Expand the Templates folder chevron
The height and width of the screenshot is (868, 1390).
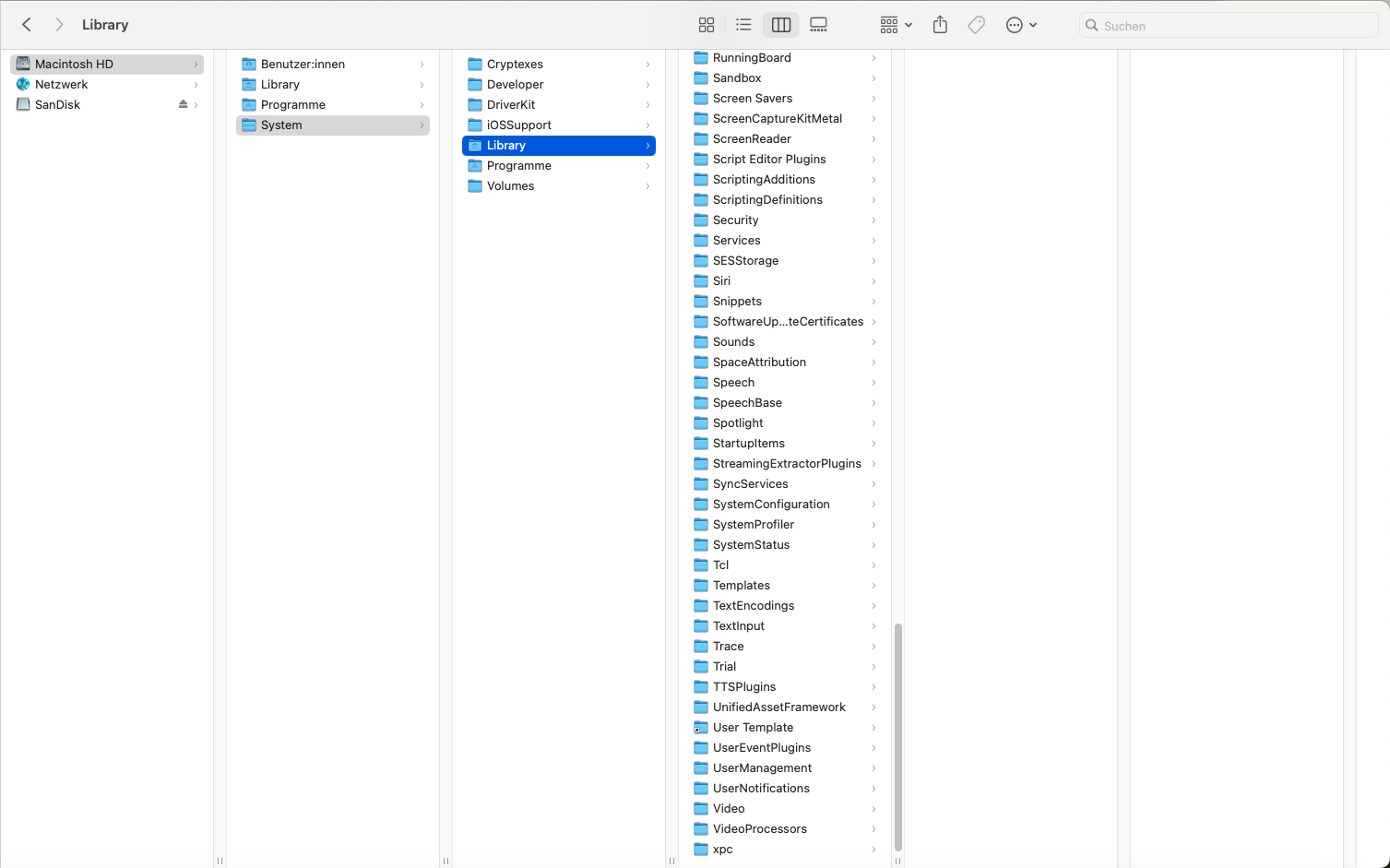(873, 585)
